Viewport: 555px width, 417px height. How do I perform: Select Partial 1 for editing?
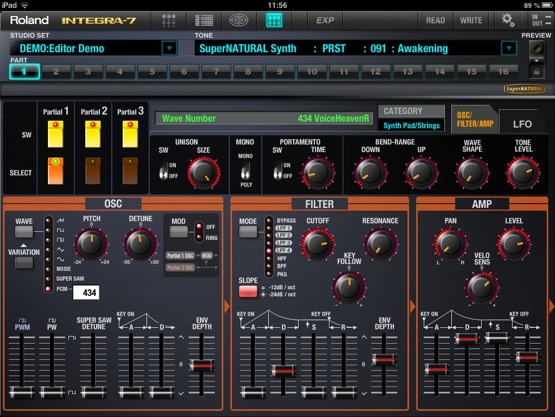pos(56,171)
